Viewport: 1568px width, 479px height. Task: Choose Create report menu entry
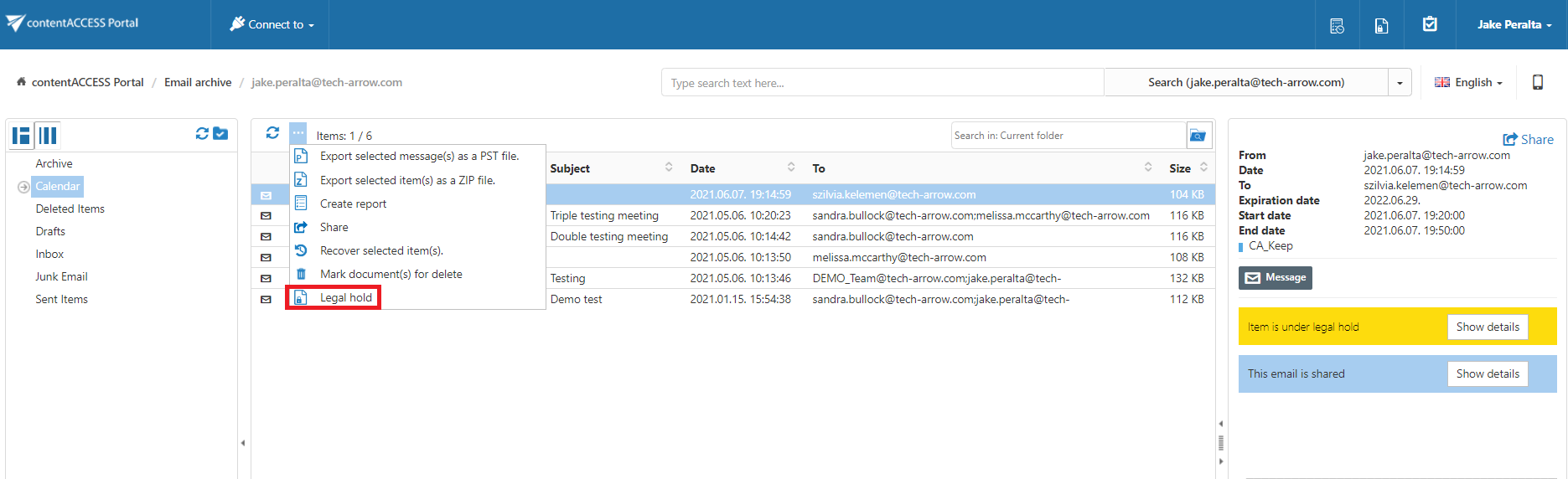(353, 203)
